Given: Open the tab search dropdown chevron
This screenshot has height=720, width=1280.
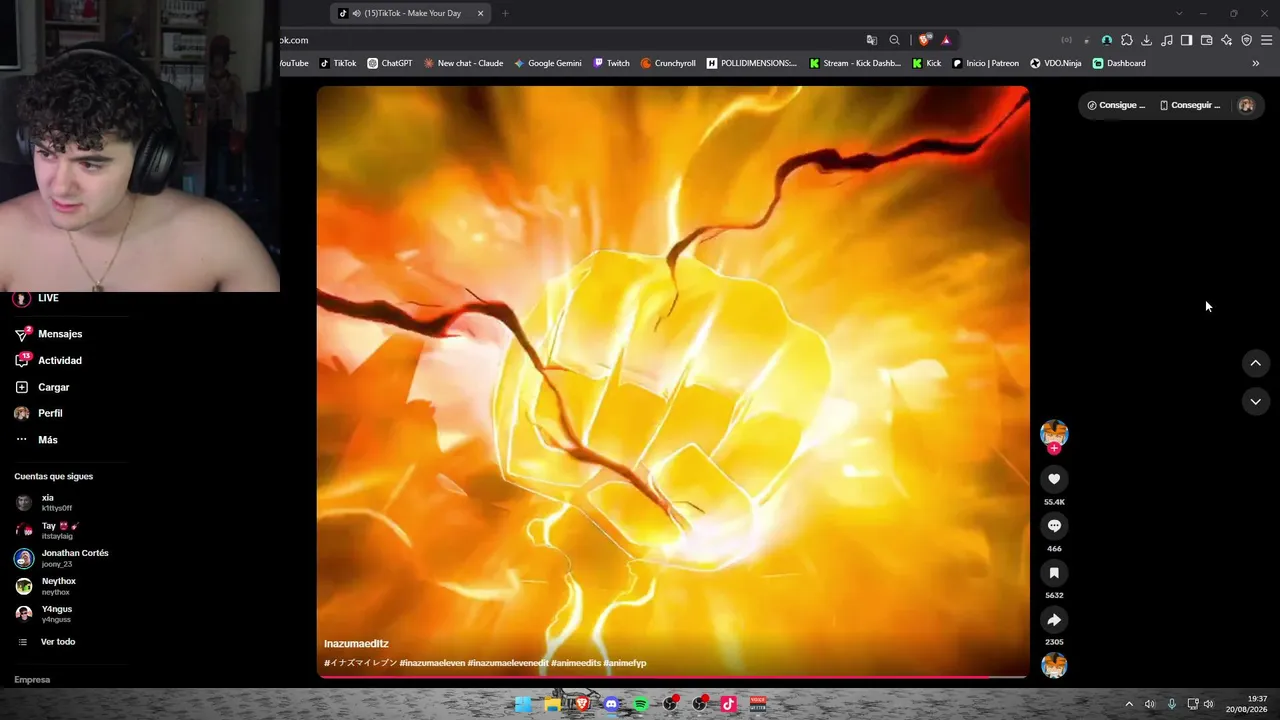Looking at the screenshot, I should (x=1179, y=13).
